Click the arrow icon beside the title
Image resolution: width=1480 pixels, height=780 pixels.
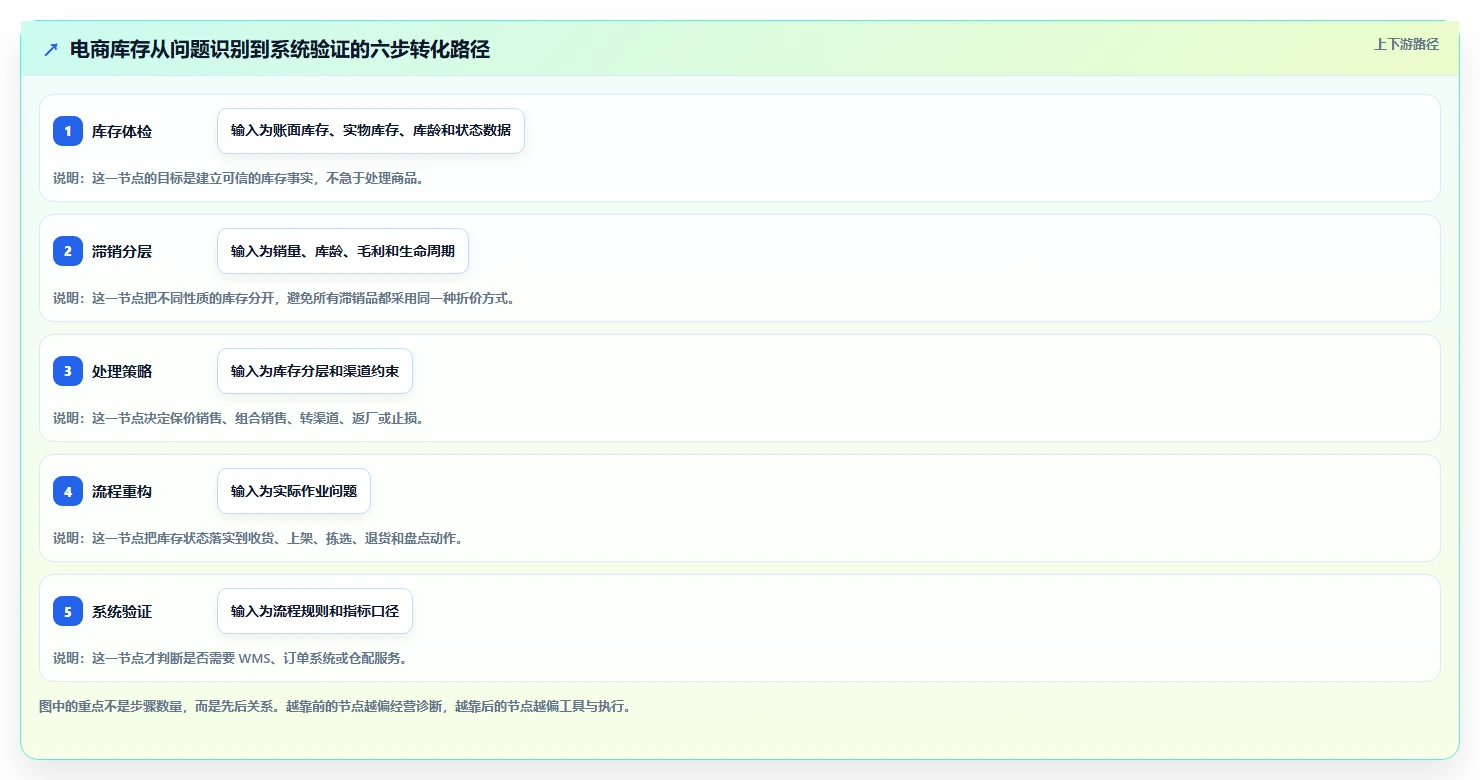click(51, 50)
